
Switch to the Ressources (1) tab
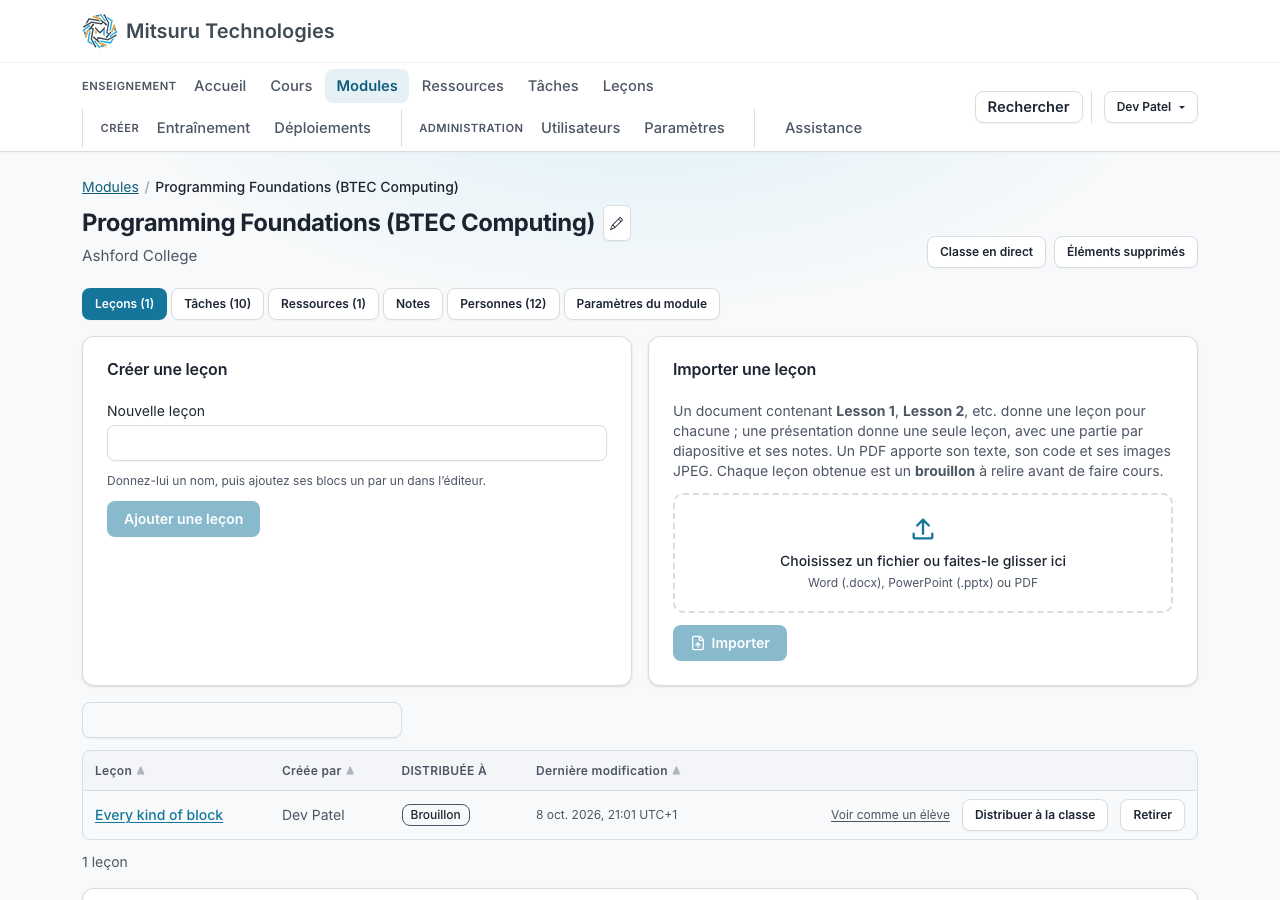[x=323, y=304]
